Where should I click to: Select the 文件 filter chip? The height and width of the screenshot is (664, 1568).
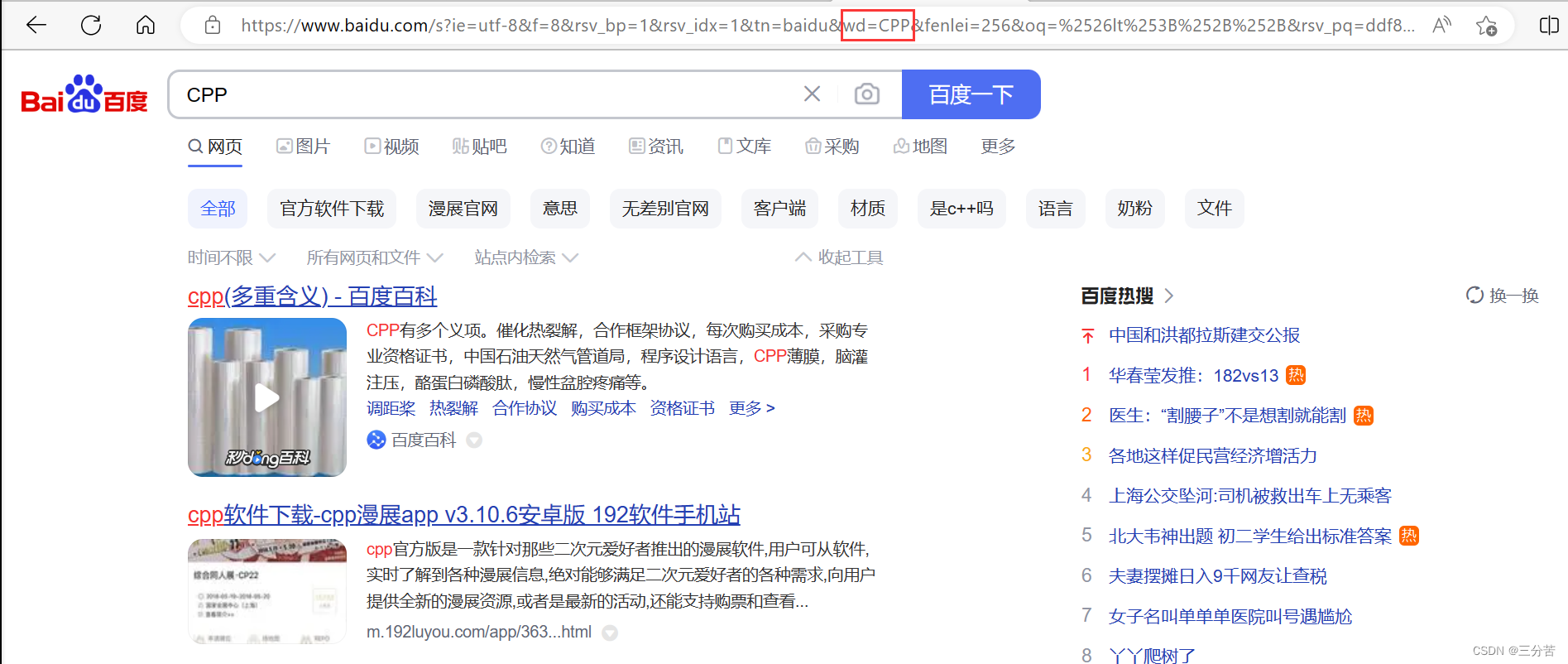1214,209
